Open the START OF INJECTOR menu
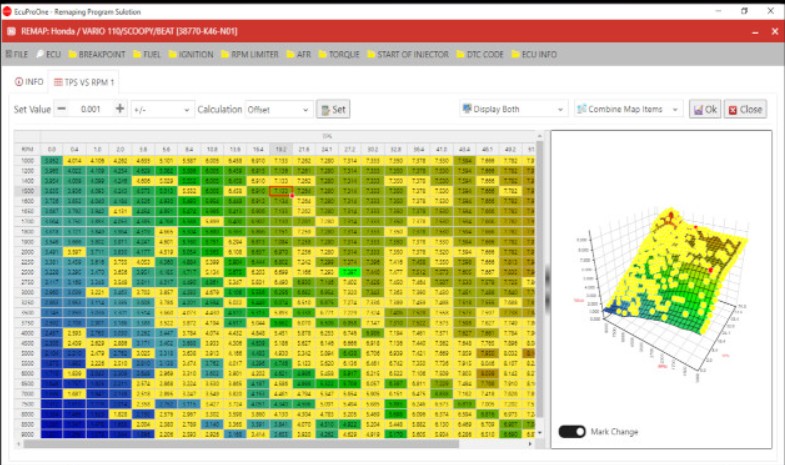 click(408, 54)
